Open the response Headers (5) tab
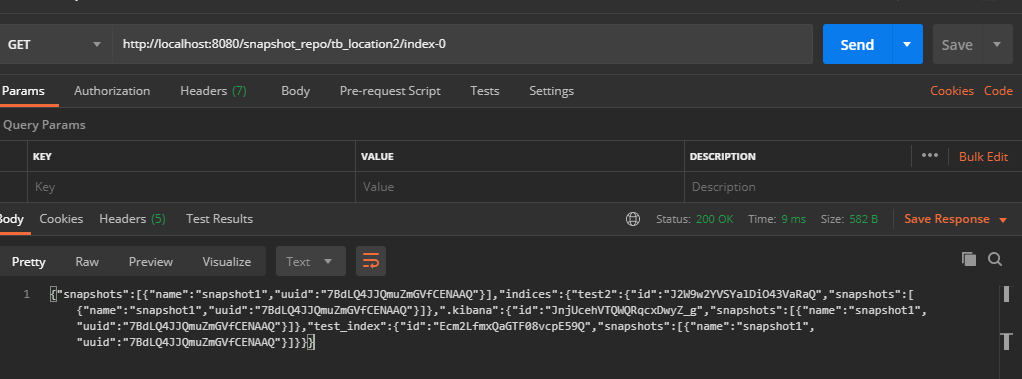This screenshot has width=1022, height=379. (x=132, y=219)
